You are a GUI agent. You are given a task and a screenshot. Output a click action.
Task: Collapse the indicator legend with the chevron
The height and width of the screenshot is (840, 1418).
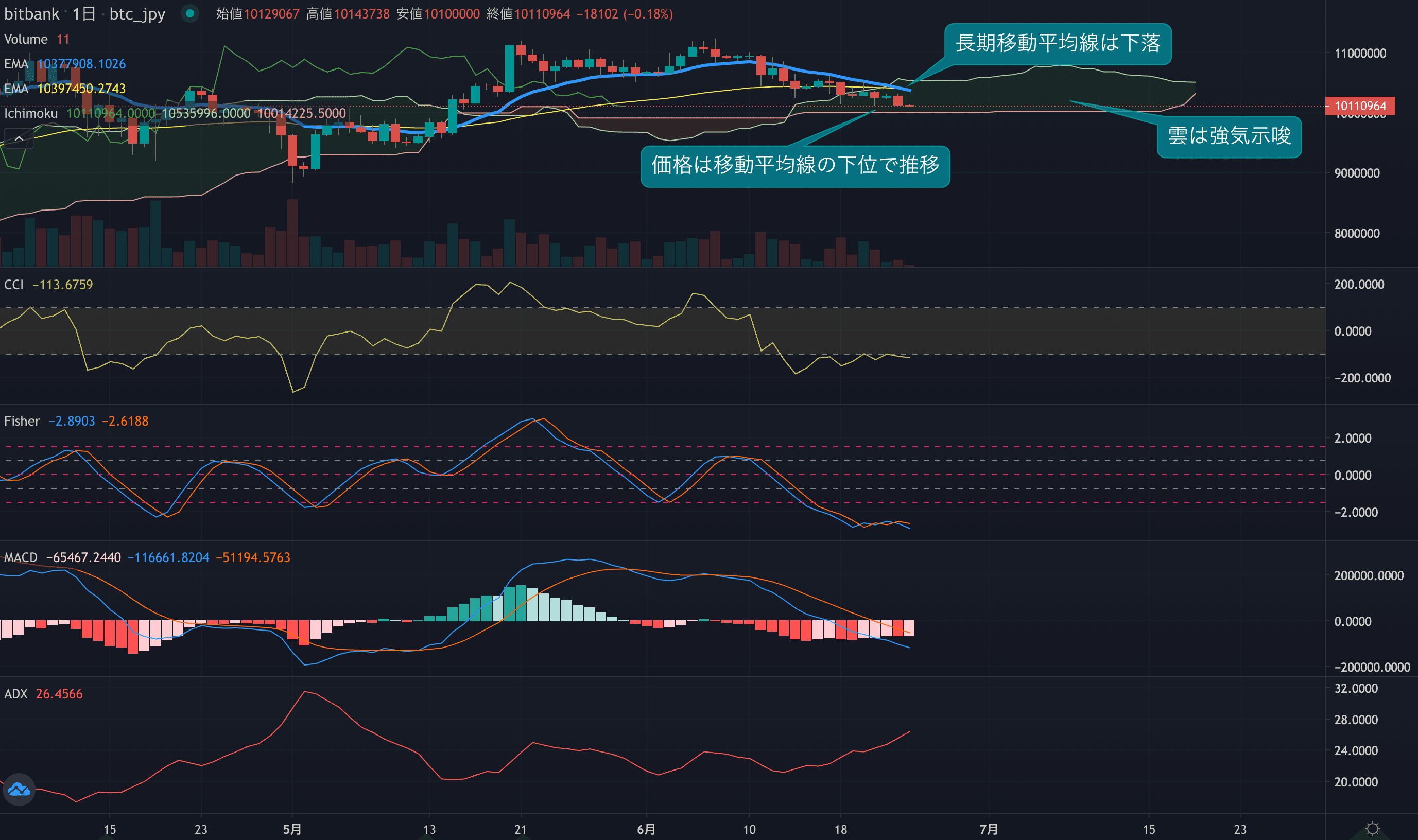[x=19, y=138]
